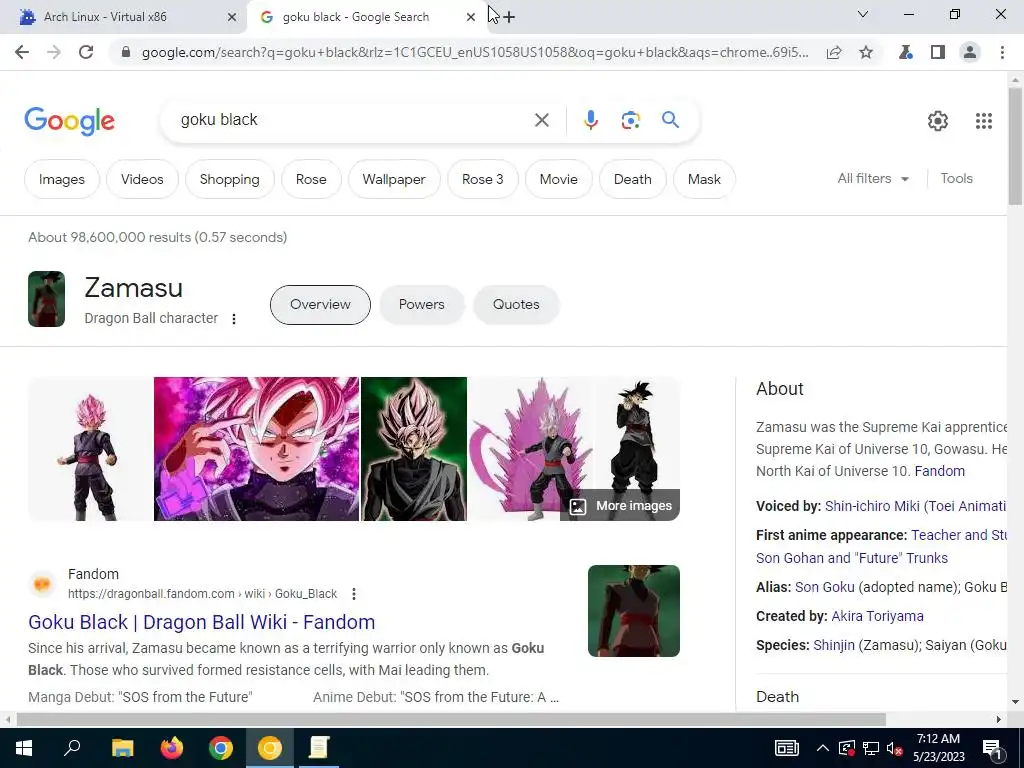This screenshot has height=768, width=1024.
Task: Open the tab search dropdown chevron
Action: coord(863,14)
